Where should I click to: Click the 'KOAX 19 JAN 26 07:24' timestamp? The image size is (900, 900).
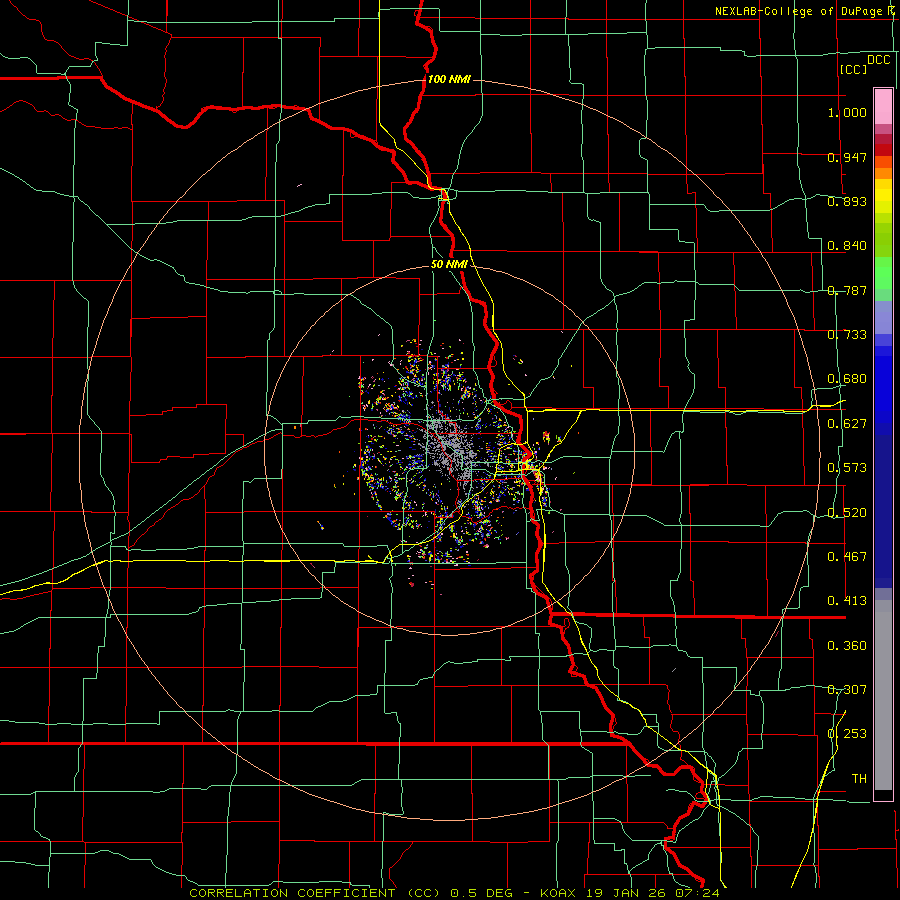pos(630,893)
